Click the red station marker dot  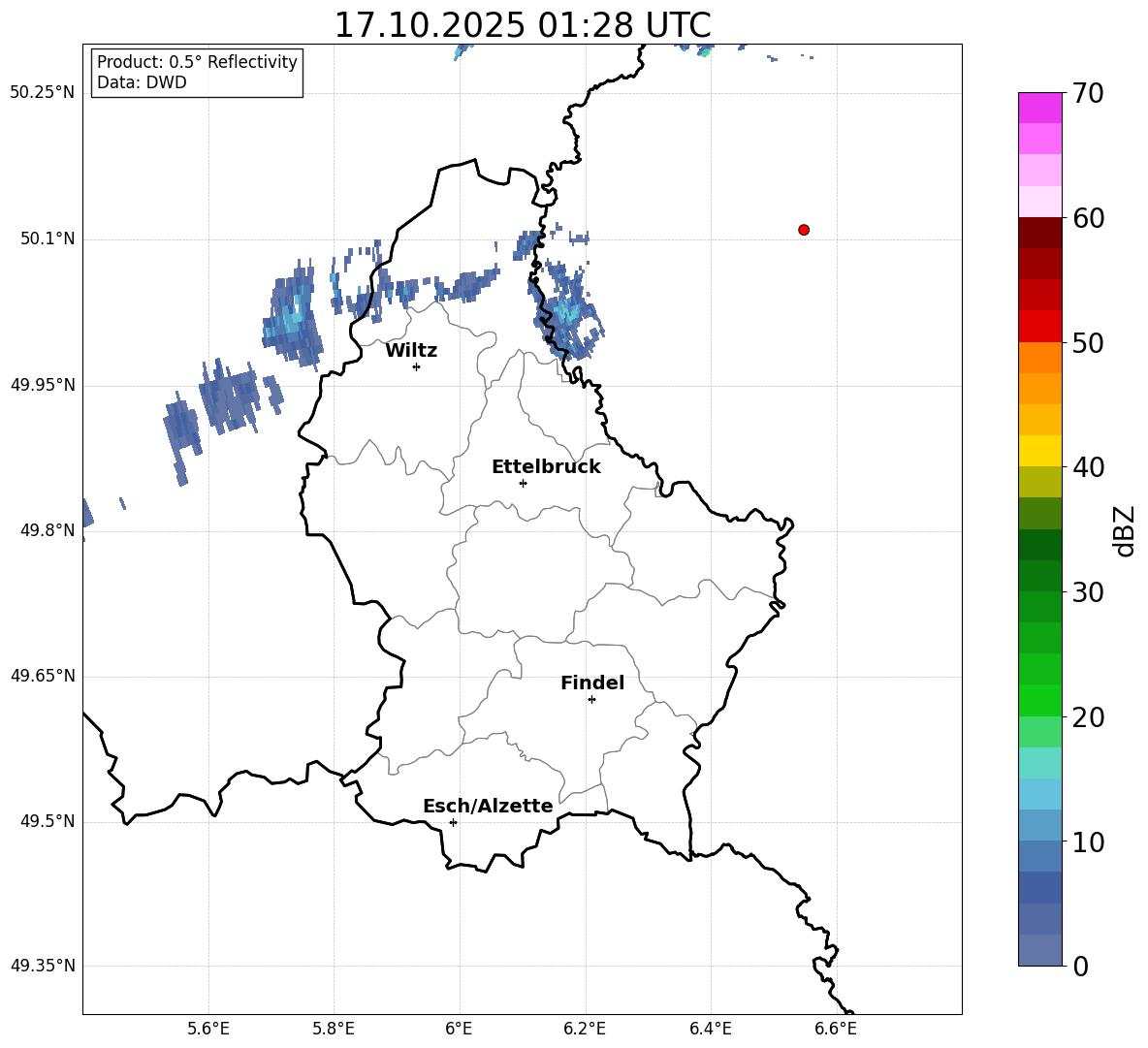pyautogui.click(x=803, y=230)
